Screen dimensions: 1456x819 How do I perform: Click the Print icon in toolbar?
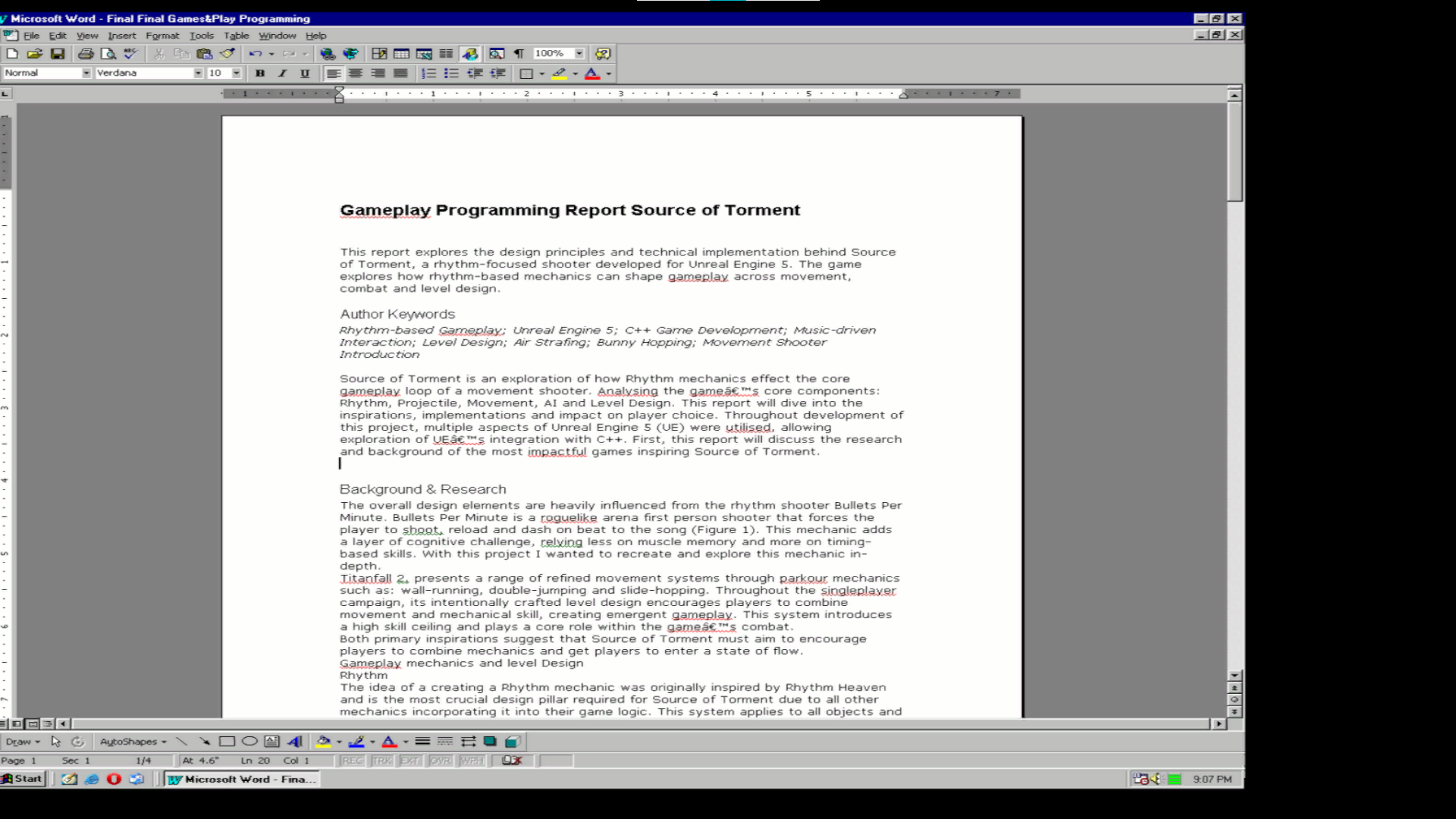point(86,54)
